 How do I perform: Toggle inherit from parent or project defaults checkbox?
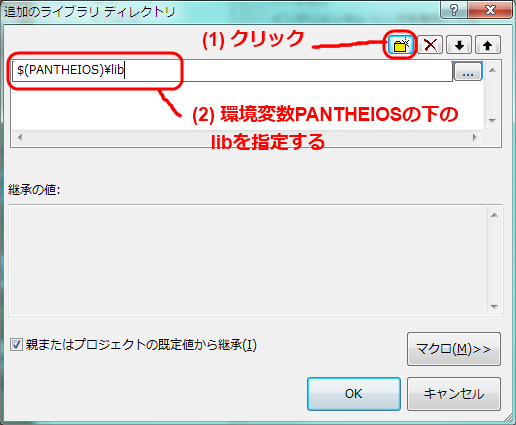tap(16, 344)
